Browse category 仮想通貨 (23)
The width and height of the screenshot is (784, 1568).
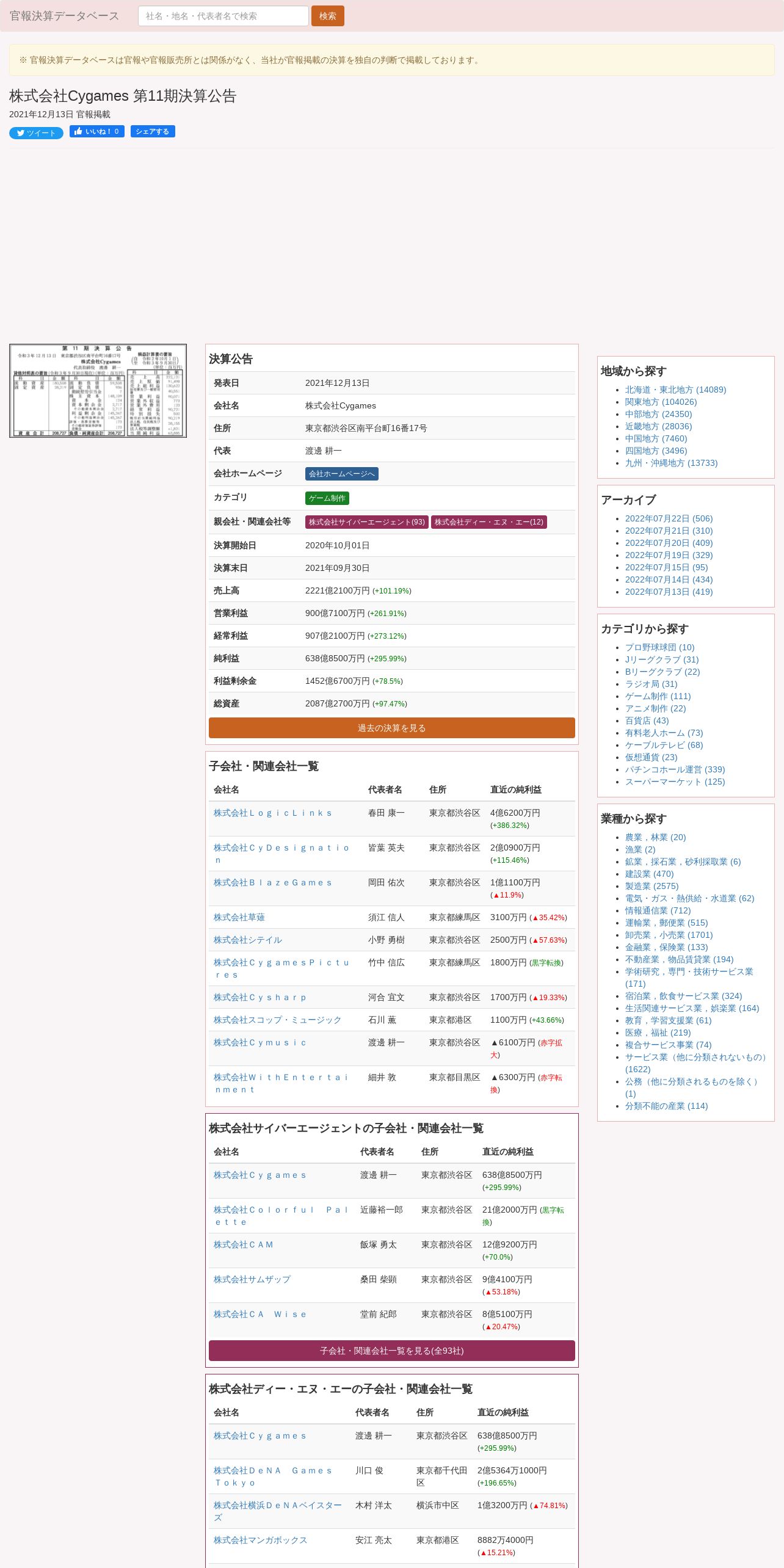(x=651, y=757)
